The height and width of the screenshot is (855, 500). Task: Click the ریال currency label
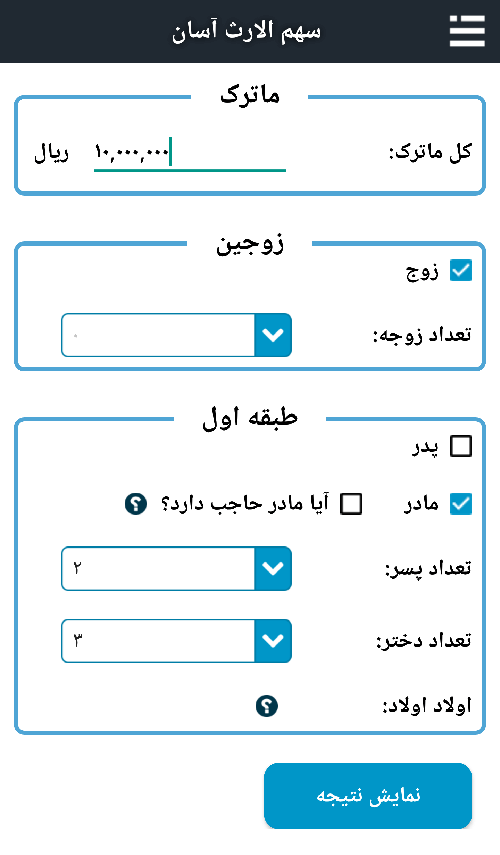52,153
